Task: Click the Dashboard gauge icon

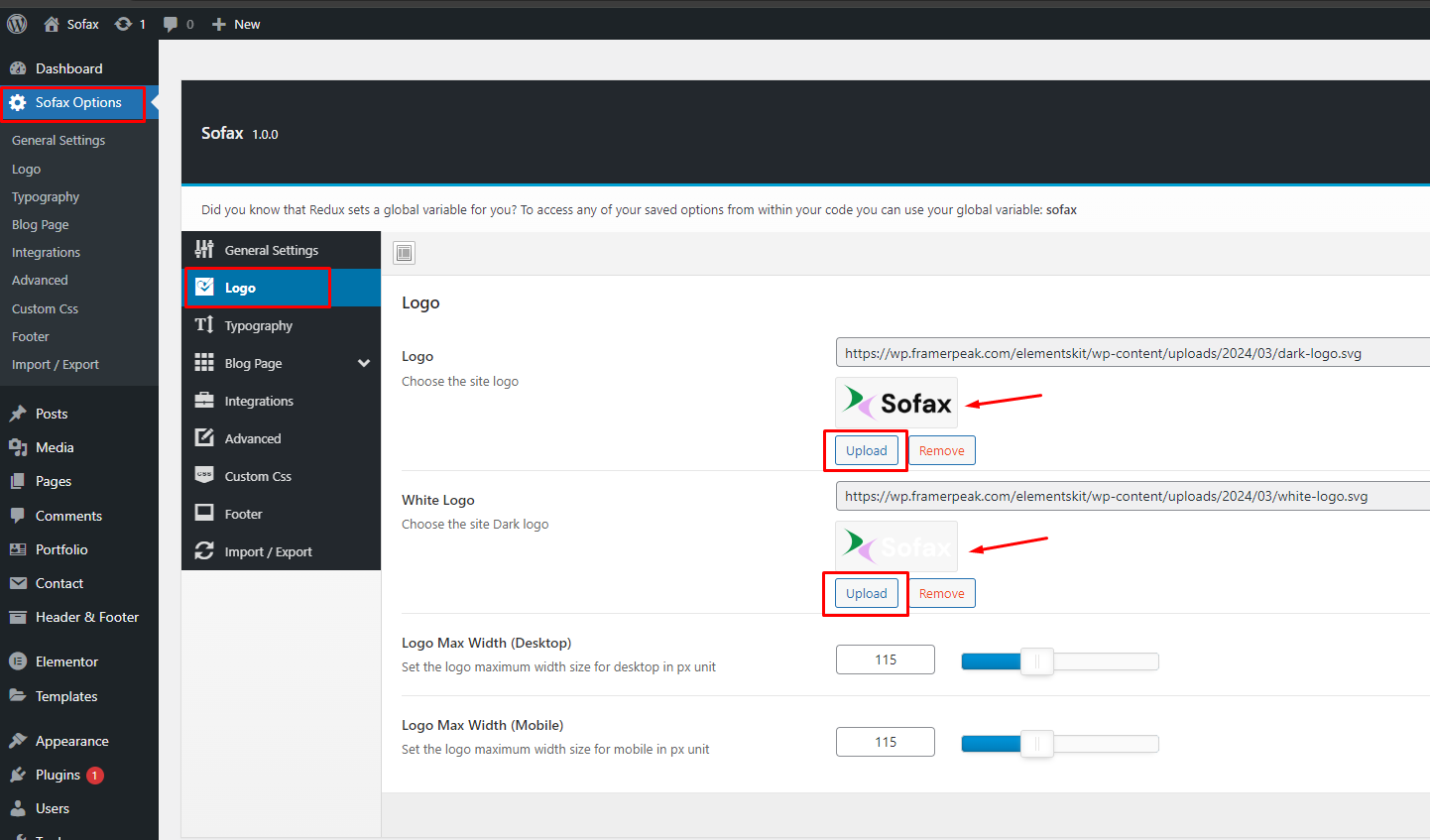Action: pos(18,68)
